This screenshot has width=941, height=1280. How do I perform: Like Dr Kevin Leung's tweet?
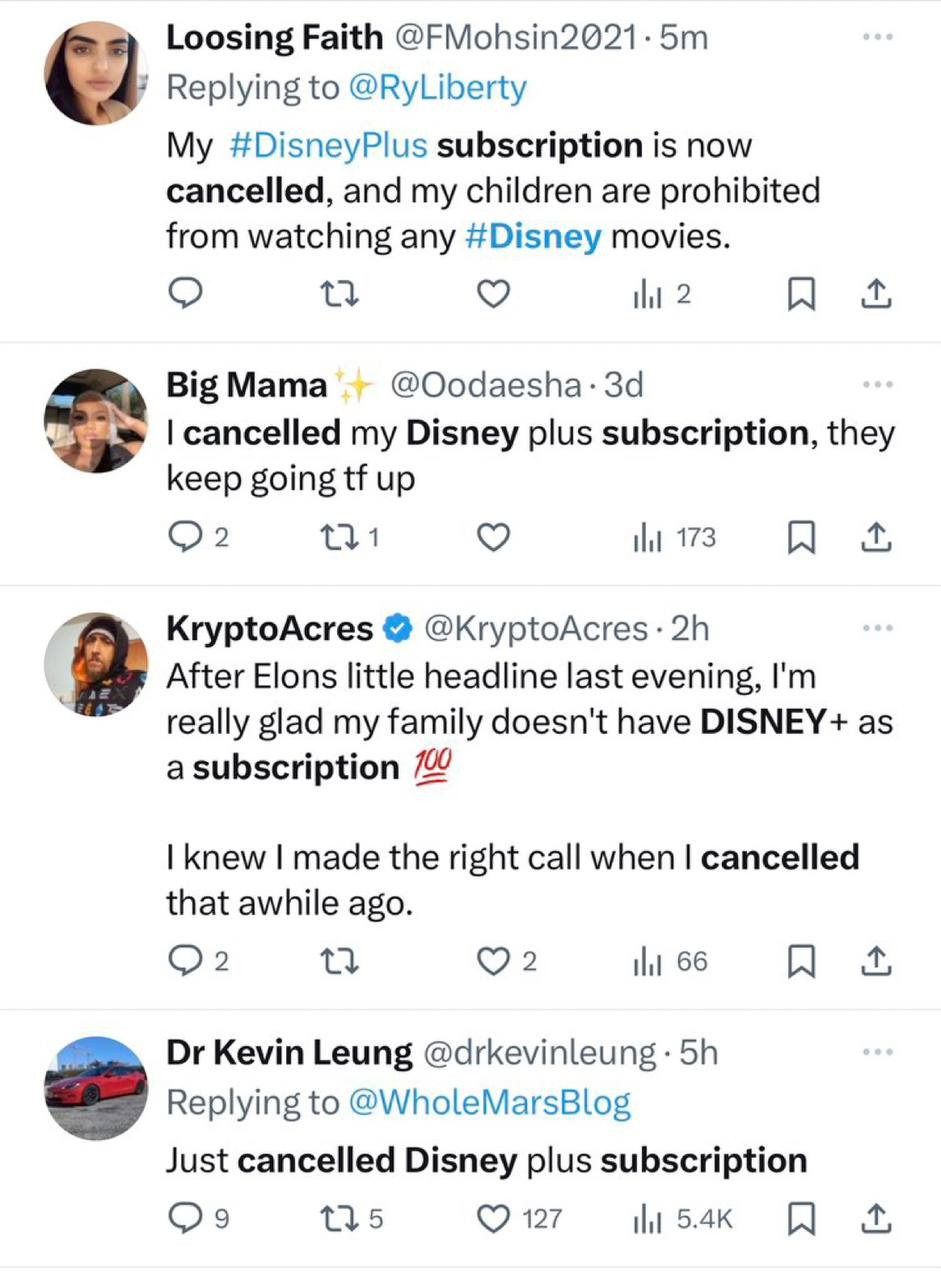(x=492, y=1219)
